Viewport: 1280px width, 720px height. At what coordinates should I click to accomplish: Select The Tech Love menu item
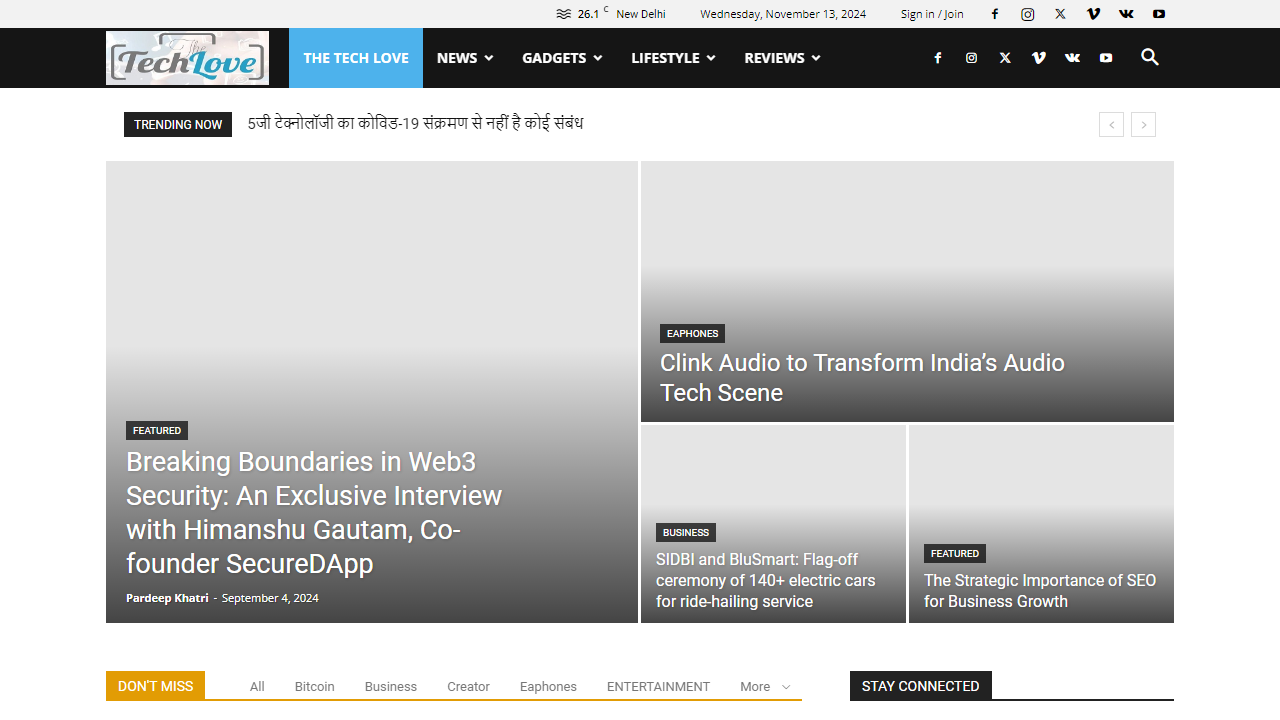(356, 58)
